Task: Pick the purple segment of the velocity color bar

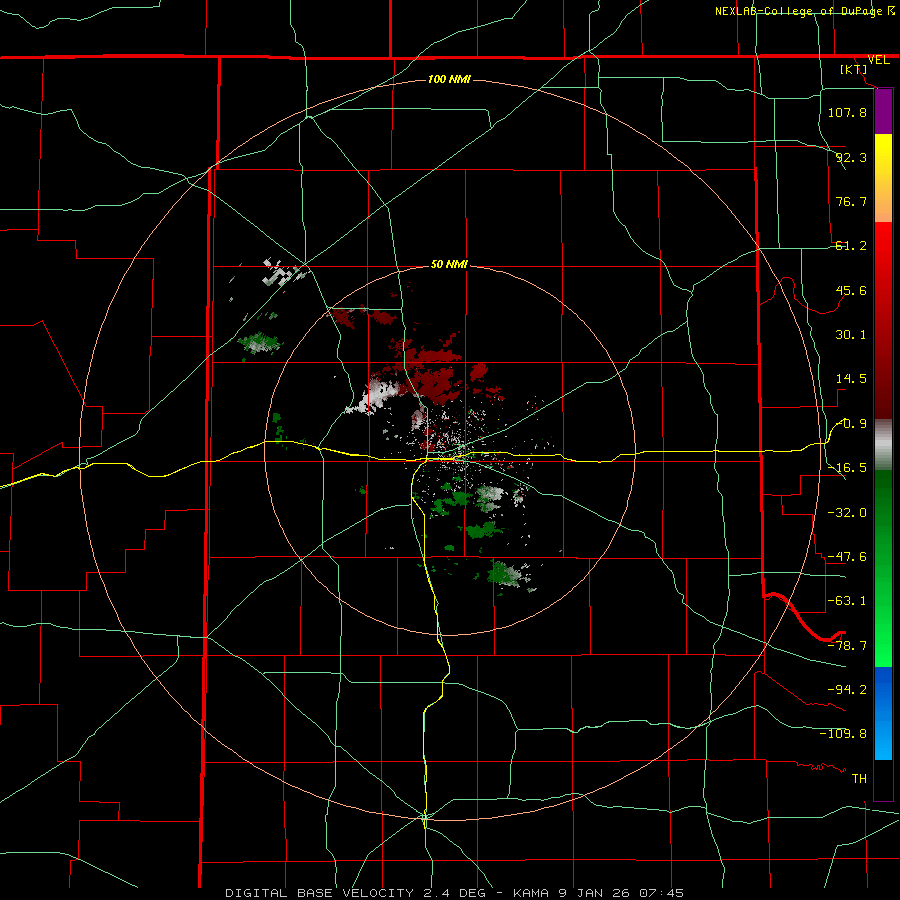Action: (x=883, y=111)
